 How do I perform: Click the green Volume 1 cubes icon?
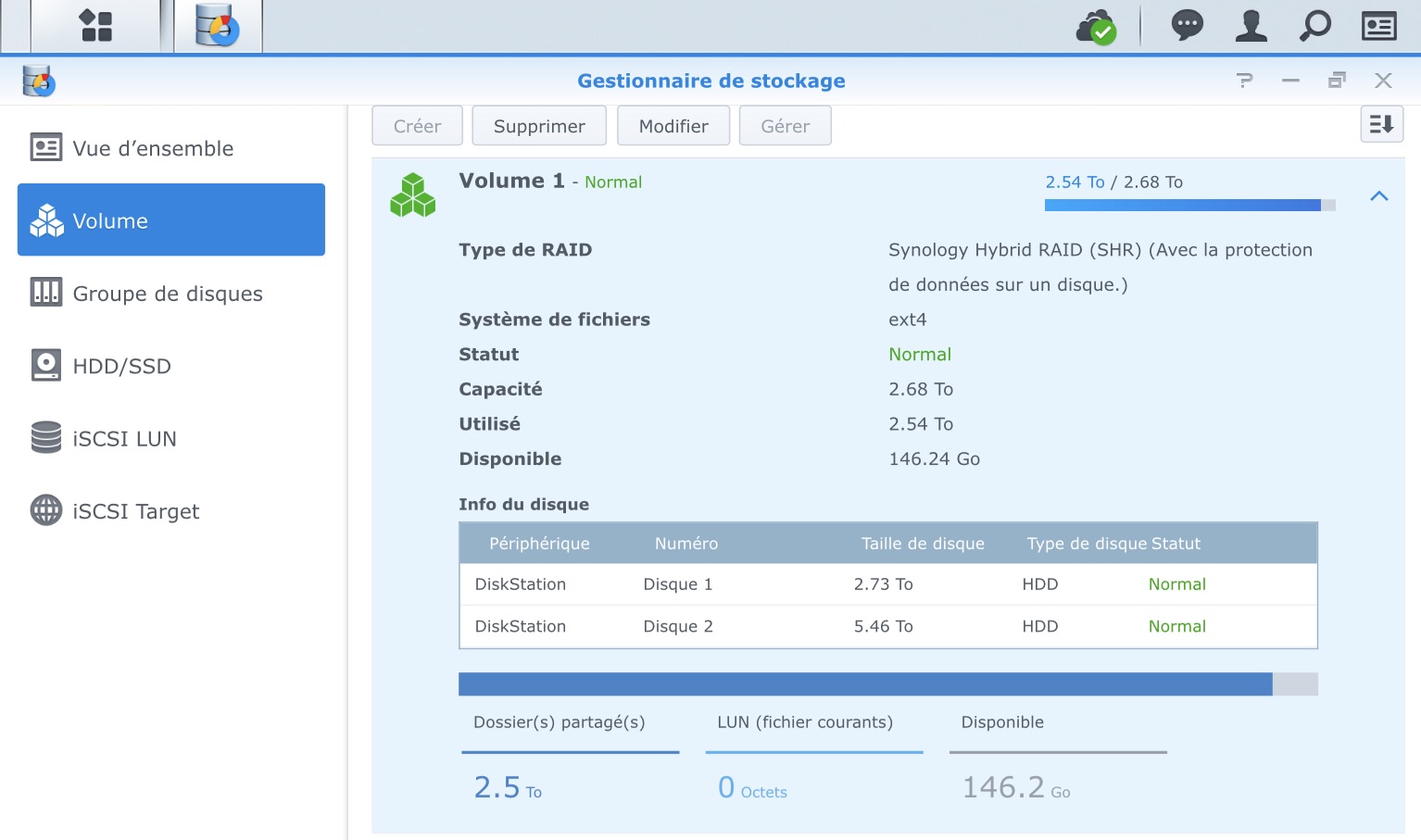point(413,195)
